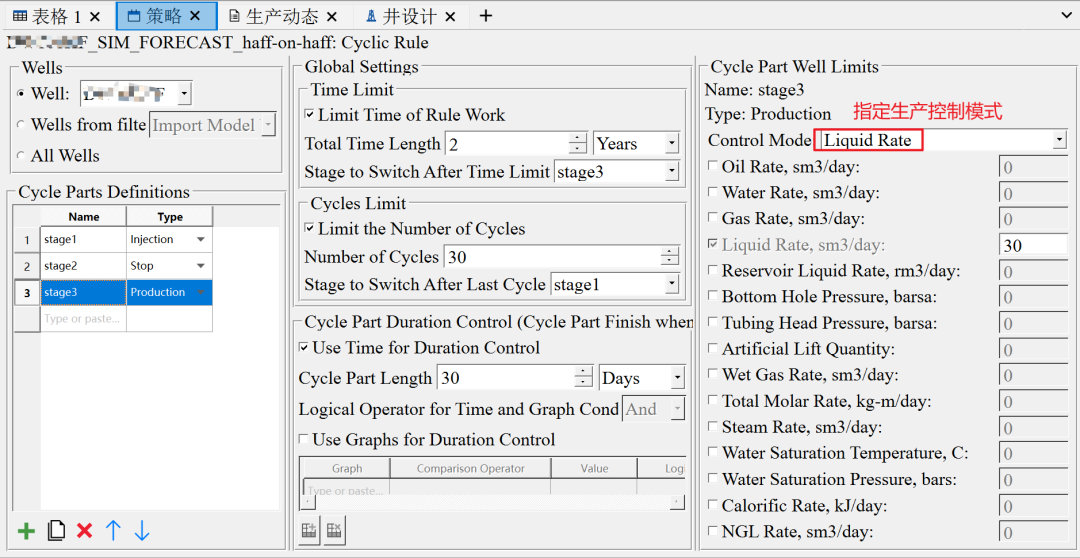The height and width of the screenshot is (558, 1080).
Task: Click the plus icon to add new tab
Action: point(486,16)
